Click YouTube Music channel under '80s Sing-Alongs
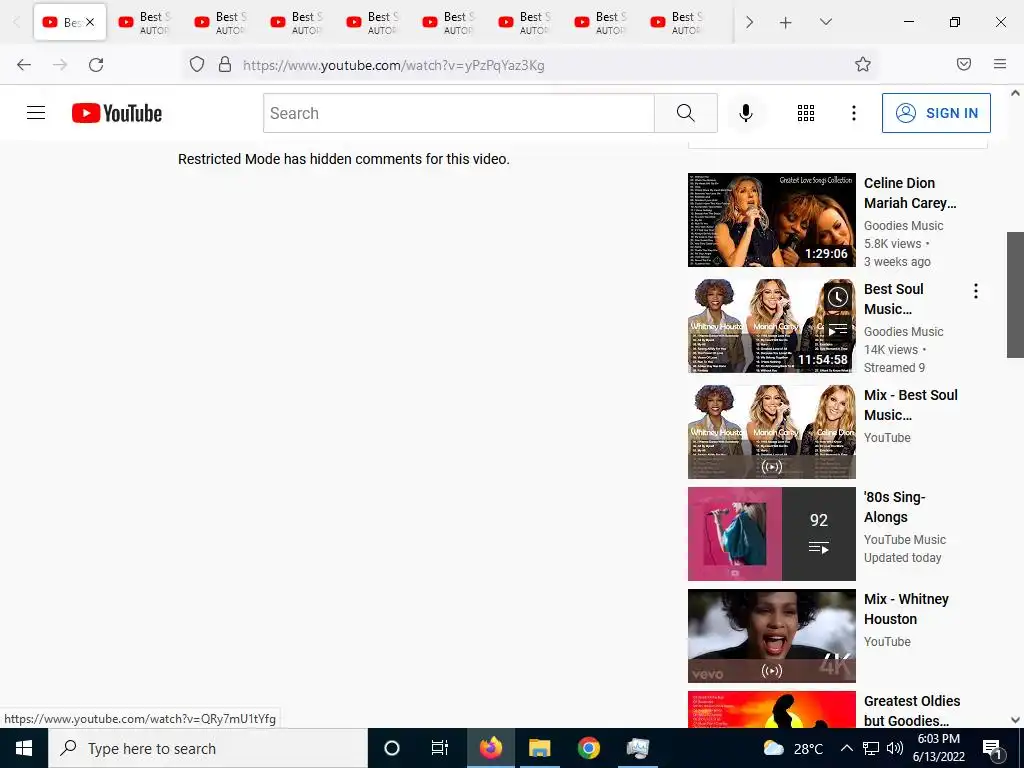 [904, 539]
